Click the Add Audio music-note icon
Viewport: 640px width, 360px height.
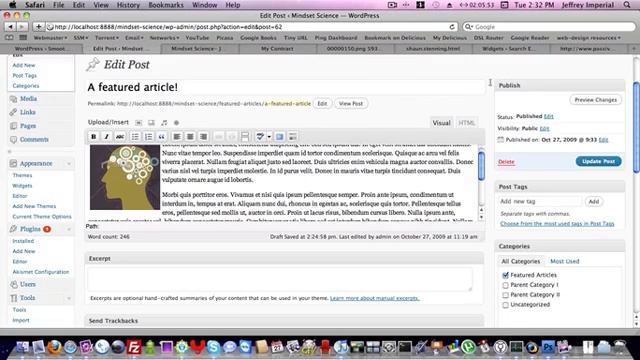(x=164, y=122)
